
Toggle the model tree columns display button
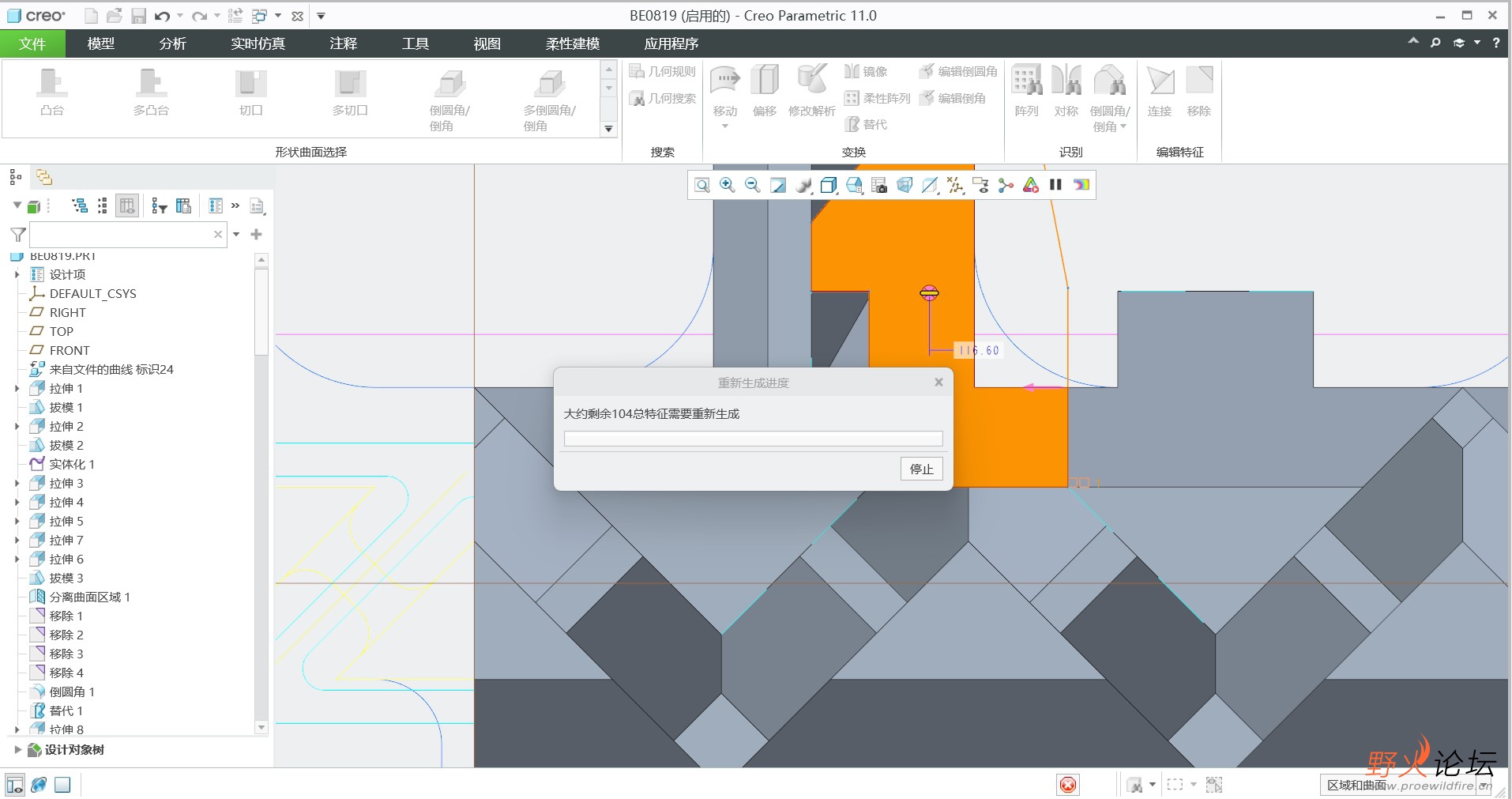coord(126,206)
